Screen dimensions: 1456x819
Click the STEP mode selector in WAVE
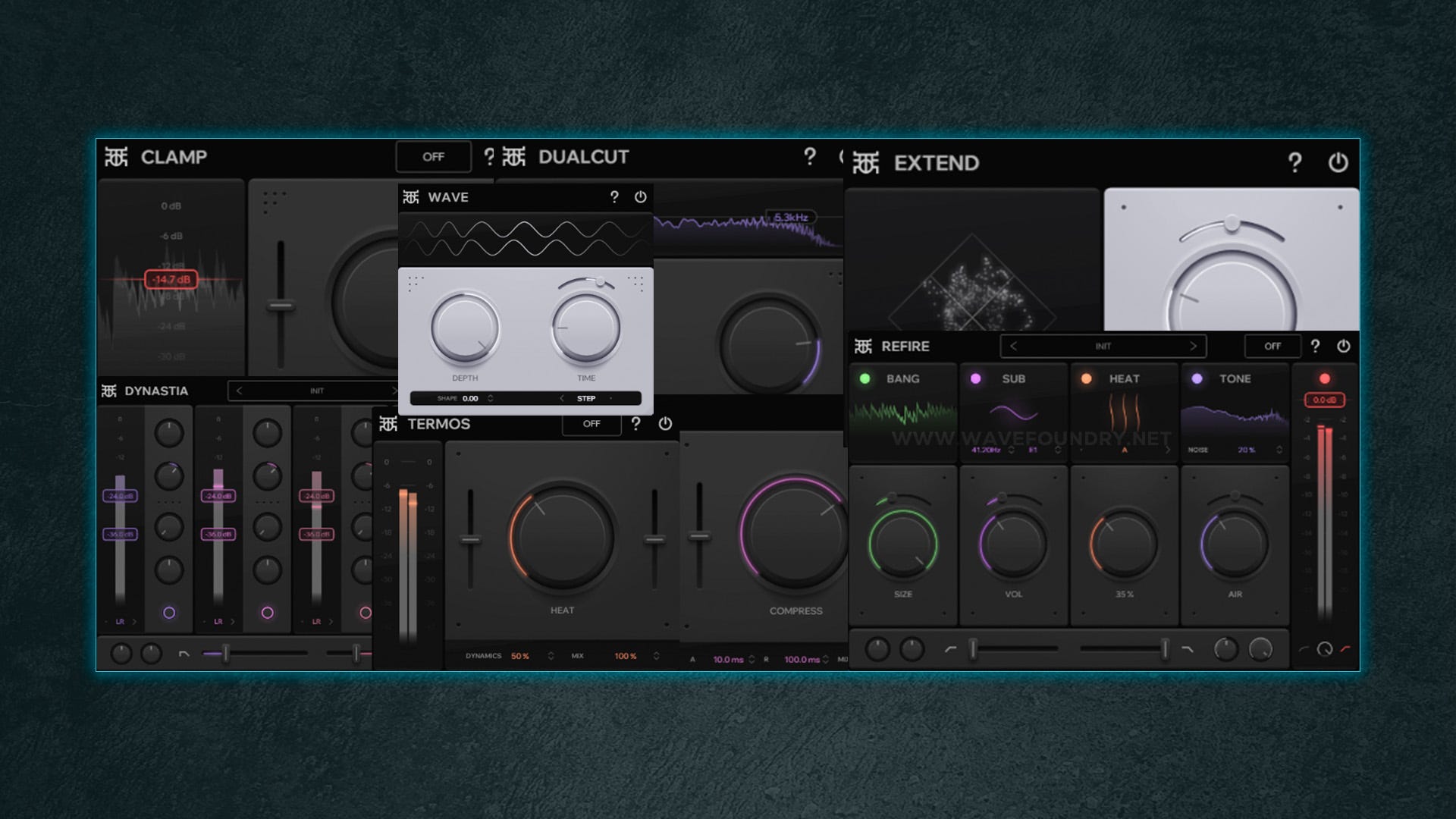(586, 398)
